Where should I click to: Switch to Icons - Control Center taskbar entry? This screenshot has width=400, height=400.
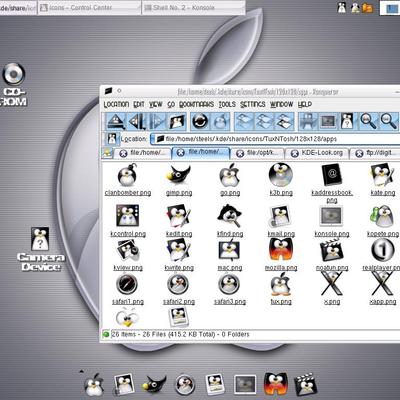click(89, 7)
